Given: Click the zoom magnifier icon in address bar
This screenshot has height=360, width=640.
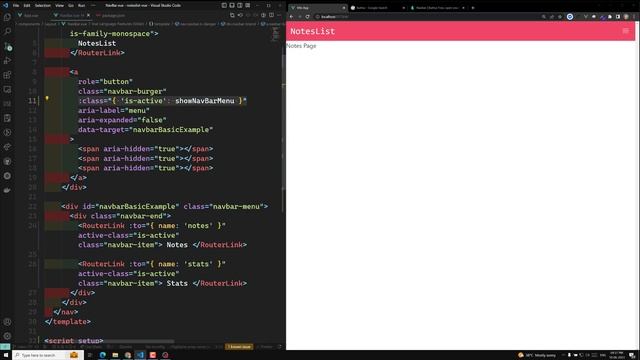Looking at the screenshot, I should click(x=544, y=17).
